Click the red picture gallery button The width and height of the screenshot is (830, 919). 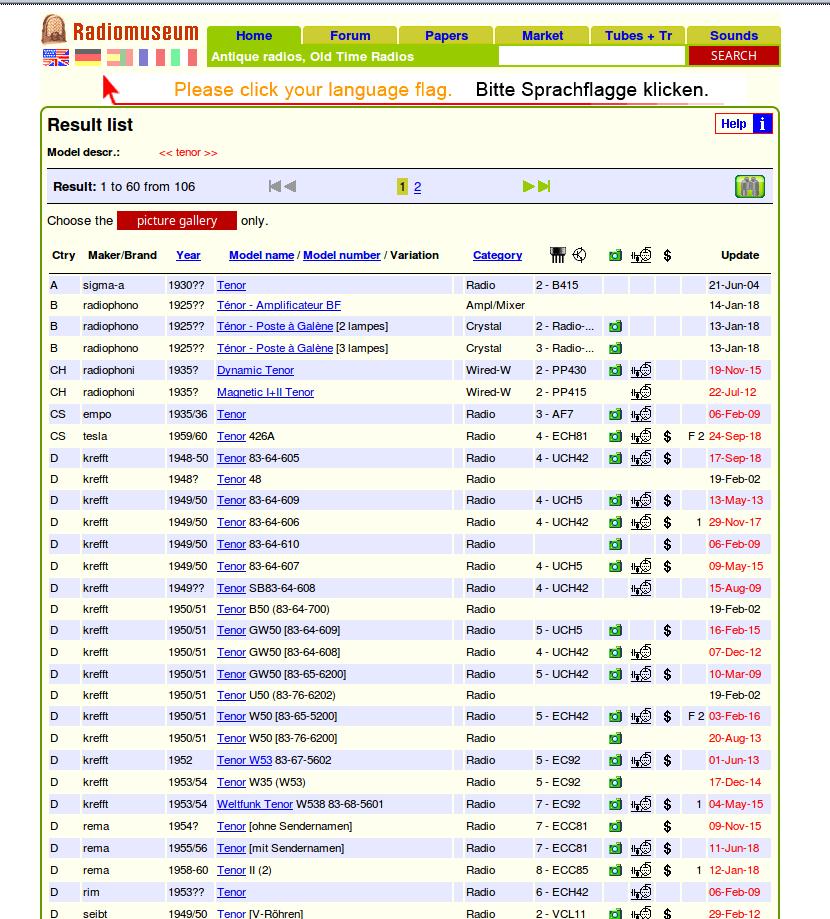pos(177,221)
